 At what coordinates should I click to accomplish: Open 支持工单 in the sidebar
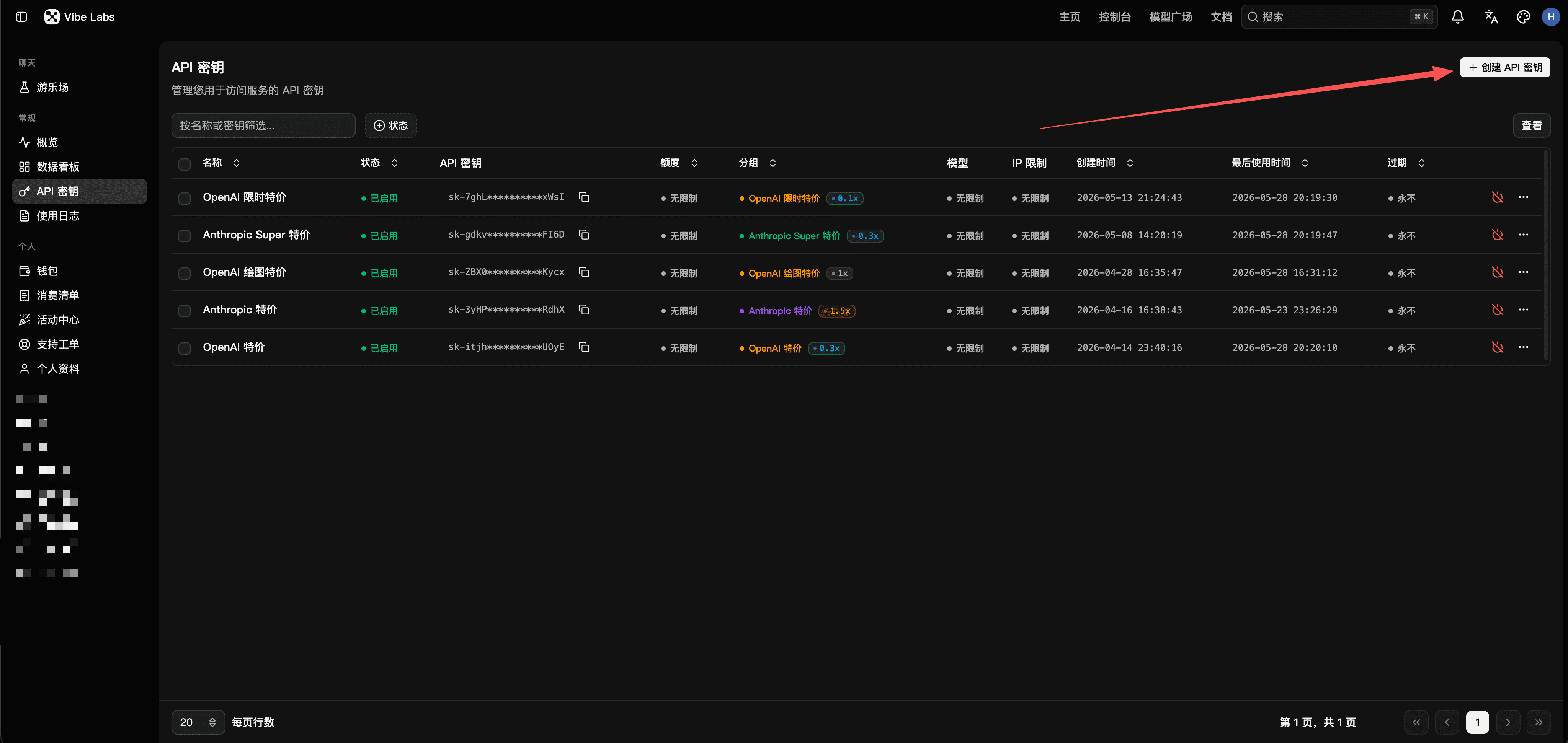[x=79, y=344]
